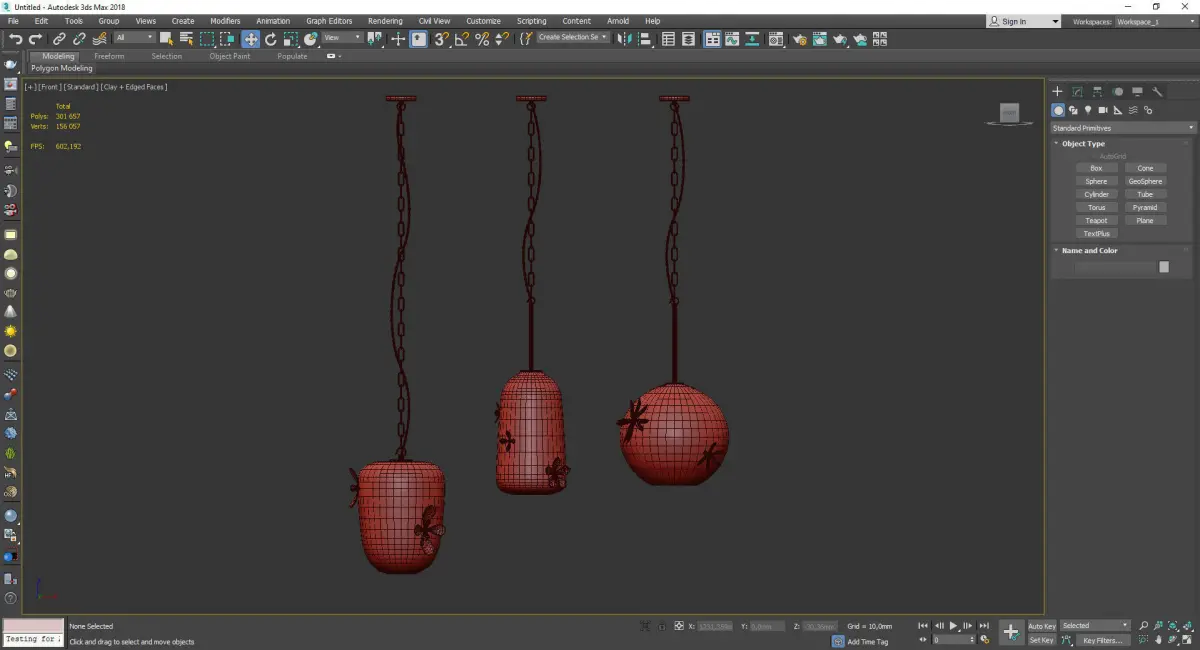Click the object color swatch in Name and Color
Image resolution: width=1200 pixels, height=650 pixels.
[1164, 267]
